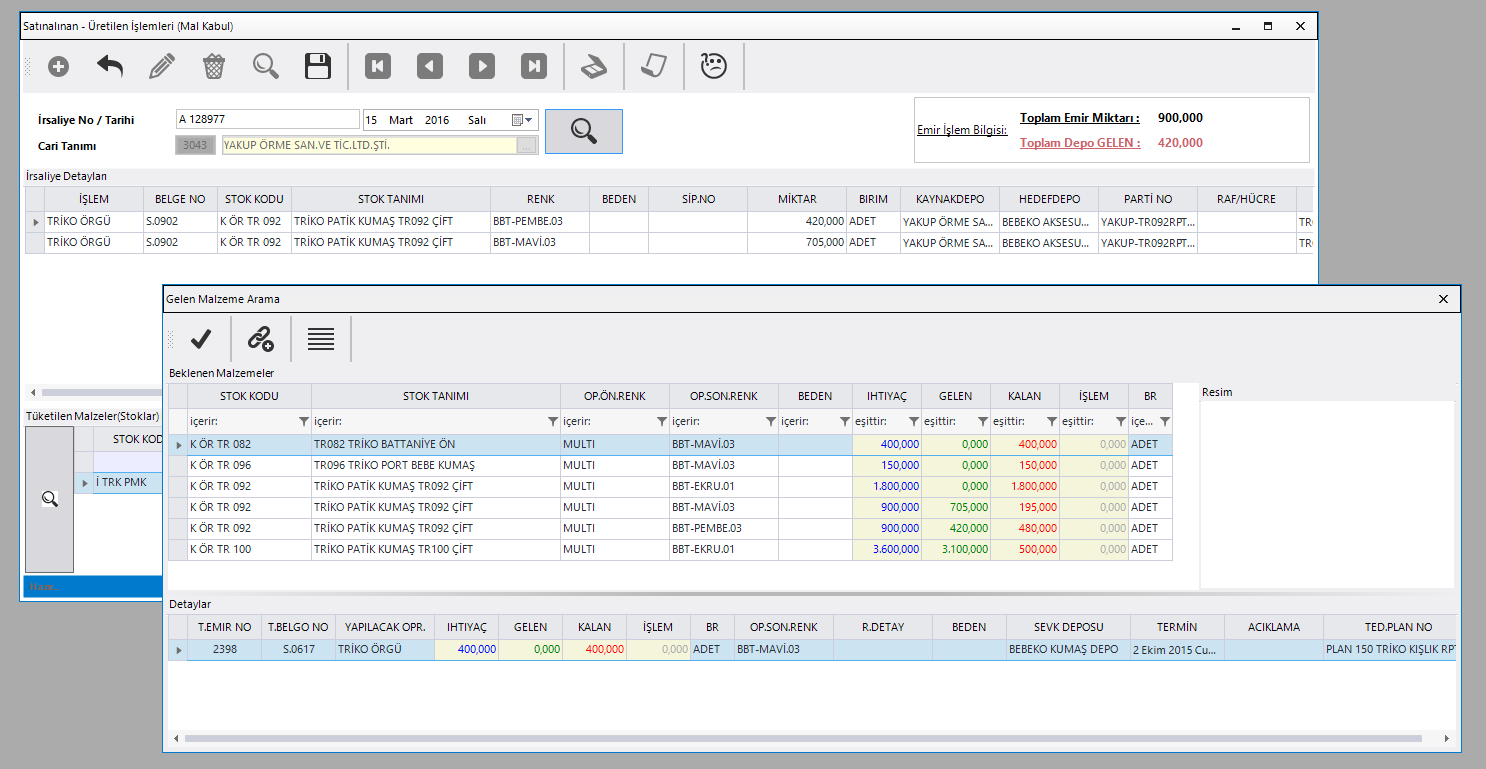Screen dimensions: 1486x769
Task: Click the list lines icon in search dialog
Action: (x=321, y=339)
